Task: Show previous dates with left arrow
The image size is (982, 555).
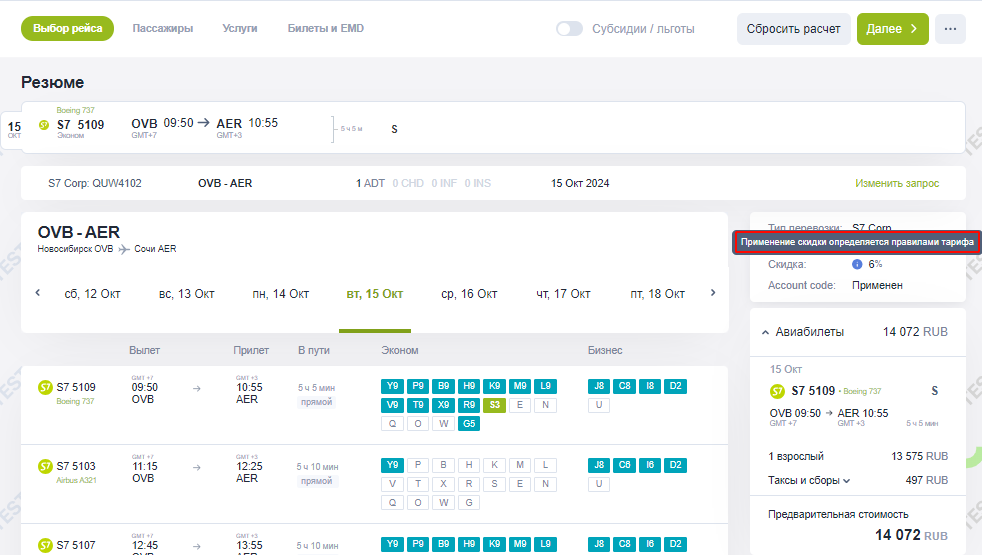Action: [x=38, y=293]
